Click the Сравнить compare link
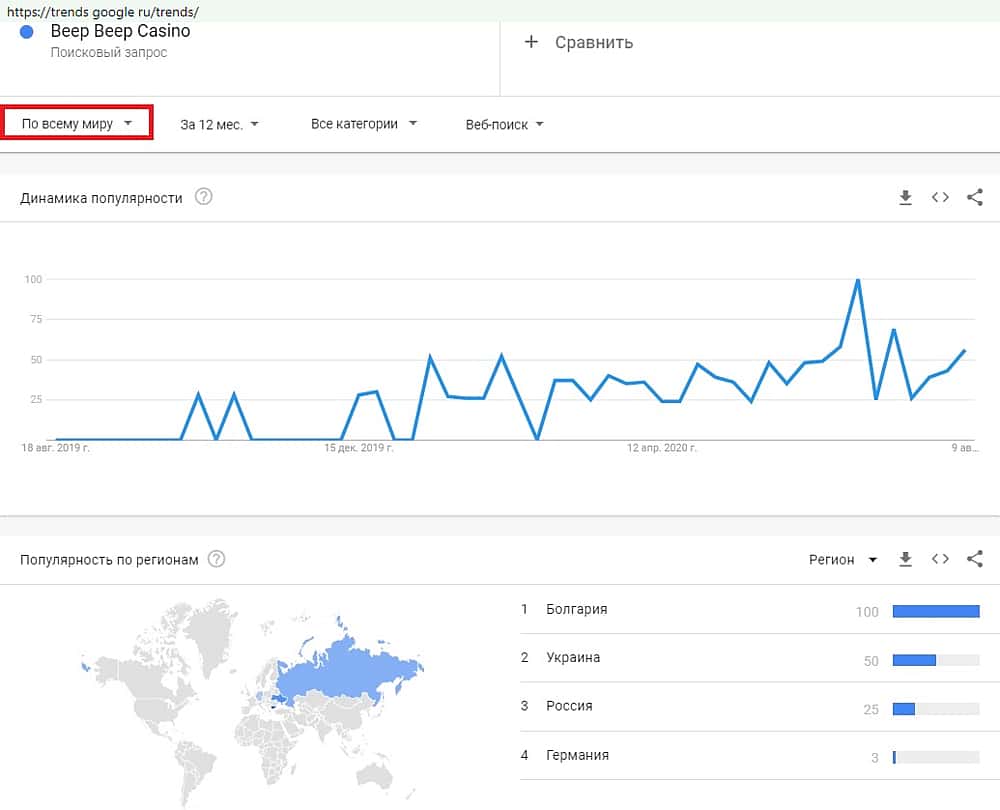Viewport: 1000px width, 810px height. point(594,42)
